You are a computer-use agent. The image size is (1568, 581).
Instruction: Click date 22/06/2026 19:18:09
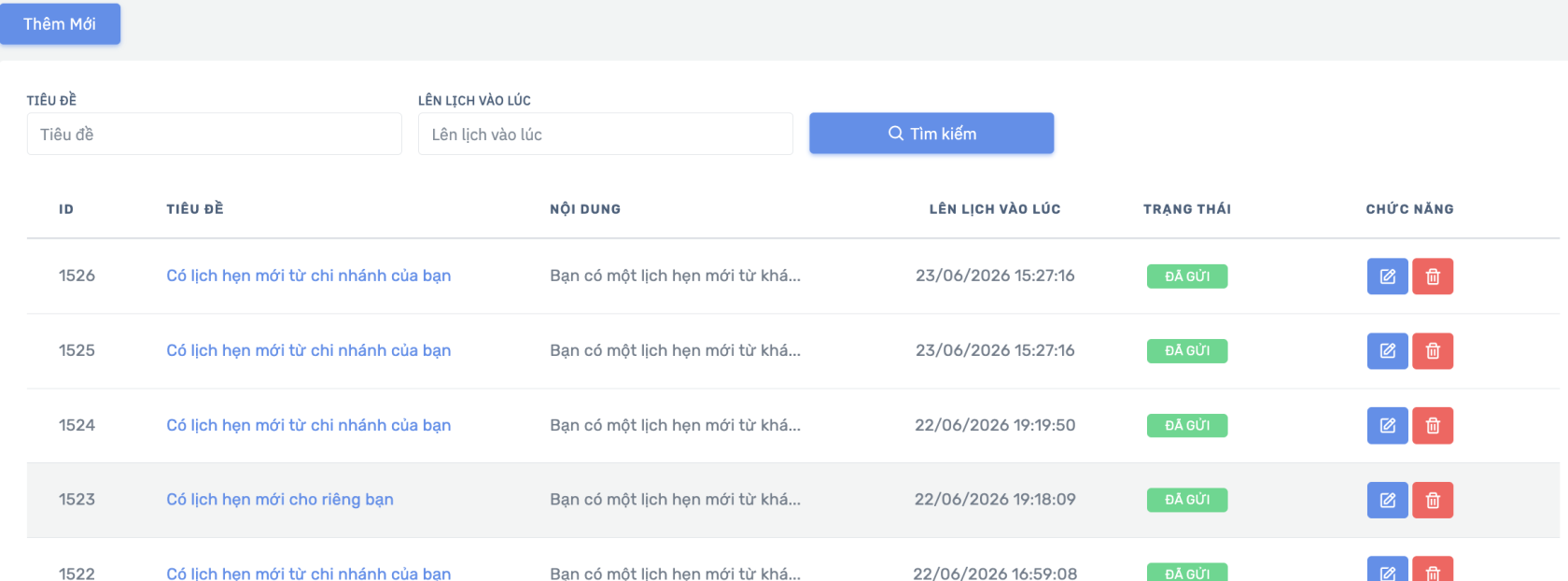[x=995, y=500]
